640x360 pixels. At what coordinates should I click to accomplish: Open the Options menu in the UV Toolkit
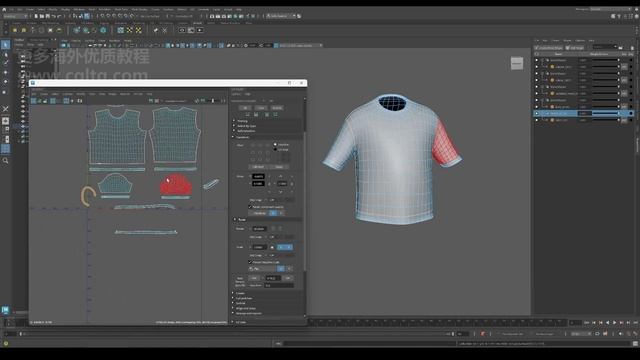point(236,94)
